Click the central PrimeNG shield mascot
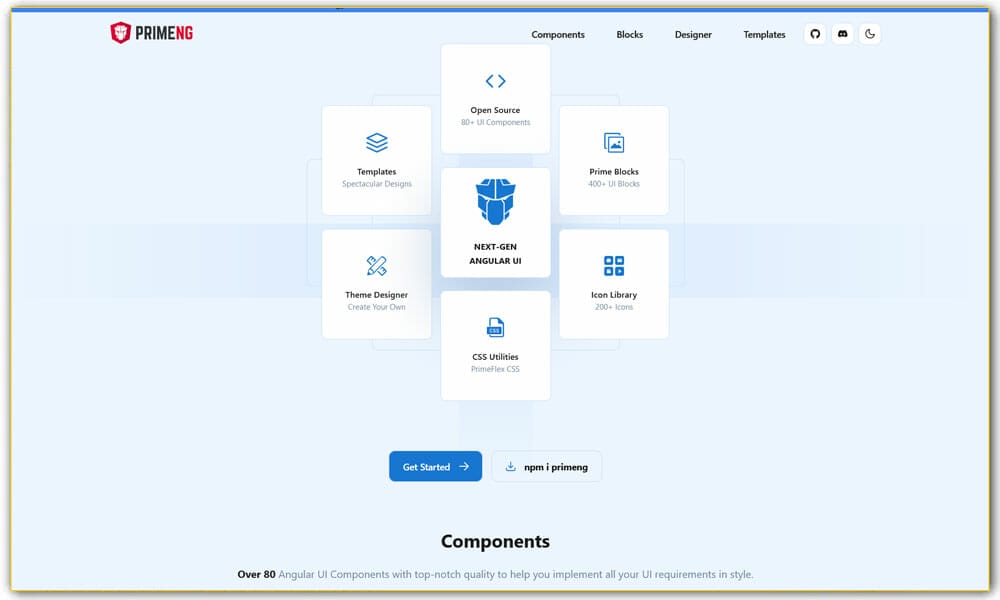Screen dimensions: 1000x600 (495, 201)
